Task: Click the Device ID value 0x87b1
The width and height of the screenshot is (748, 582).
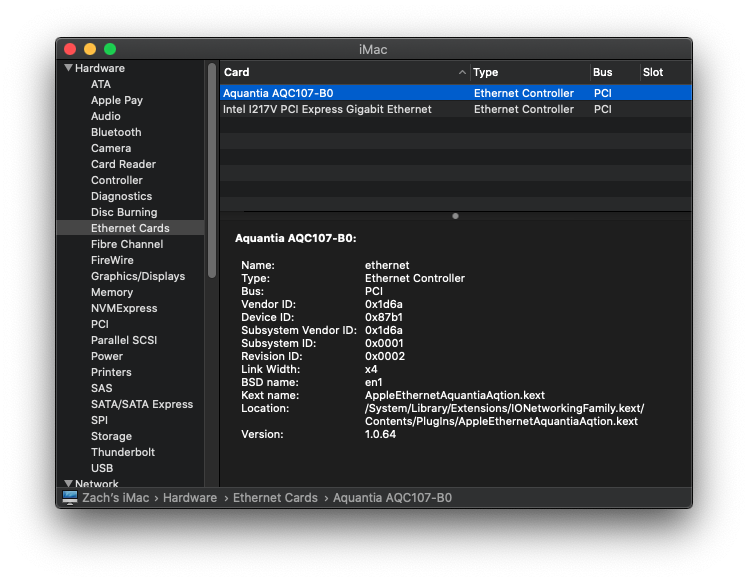Action: click(x=384, y=317)
